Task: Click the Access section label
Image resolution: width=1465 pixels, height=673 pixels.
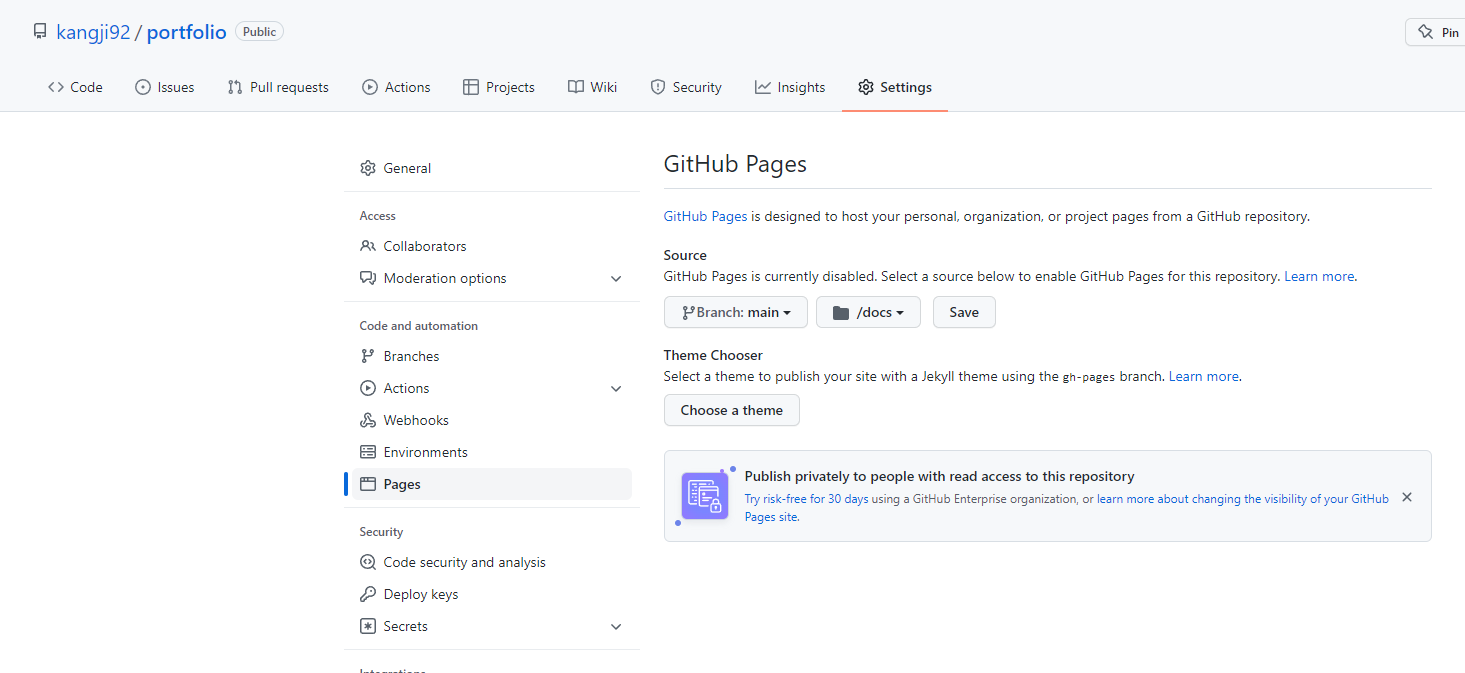Action: click(x=378, y=216)
